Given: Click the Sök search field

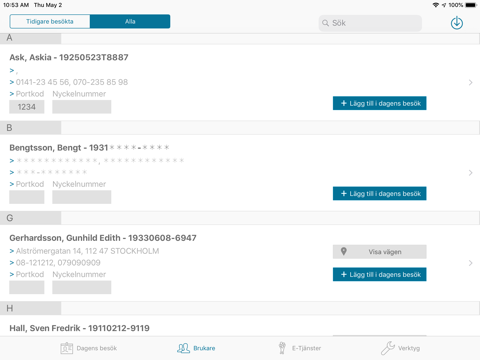Looking at the screenshot, I should 370,23.
